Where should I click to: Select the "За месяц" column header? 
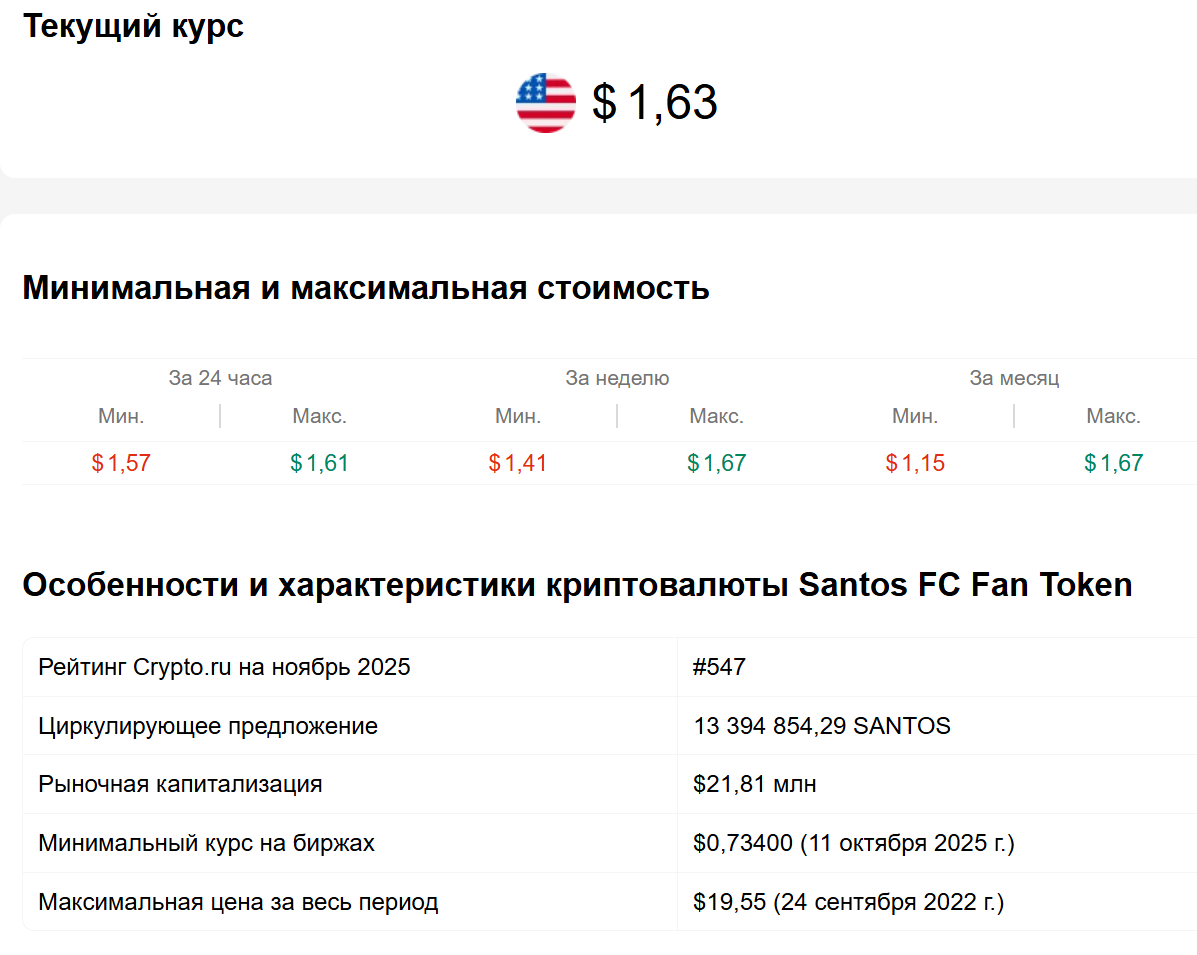tap(1014, 378)
